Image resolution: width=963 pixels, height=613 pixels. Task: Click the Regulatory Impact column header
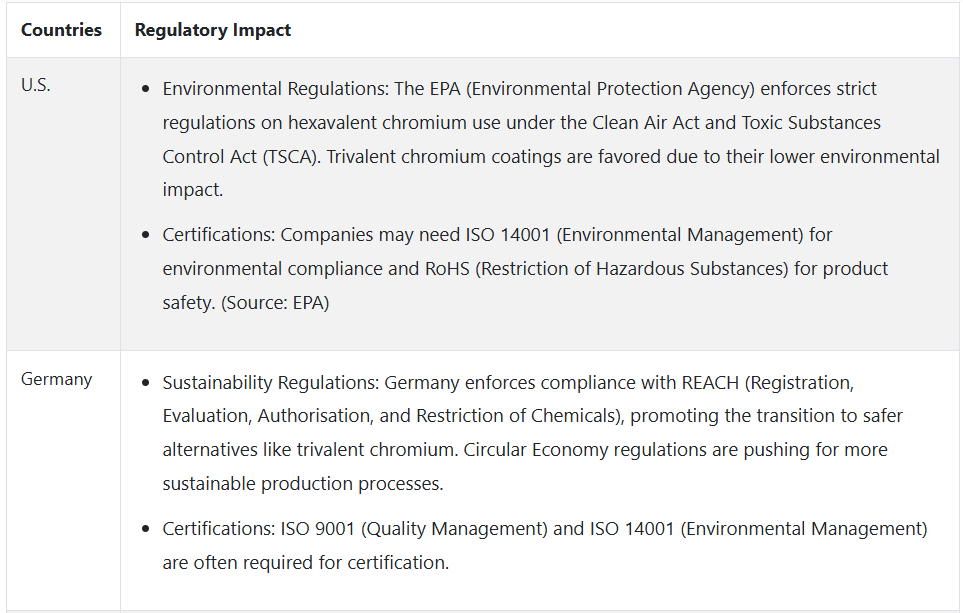[213, 30]
